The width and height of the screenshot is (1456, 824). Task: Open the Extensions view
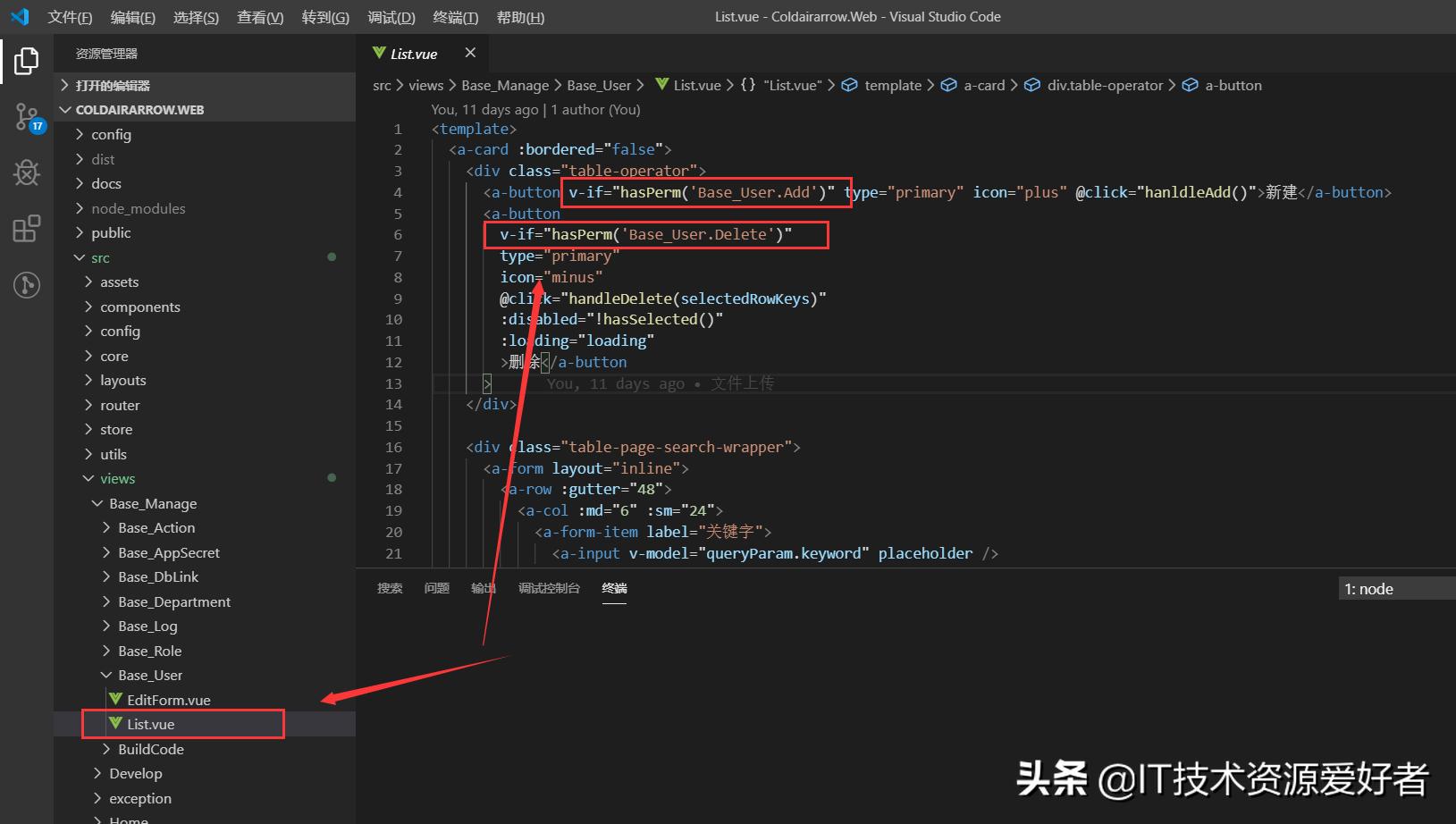pyautogui.click(x=25, y=229)
